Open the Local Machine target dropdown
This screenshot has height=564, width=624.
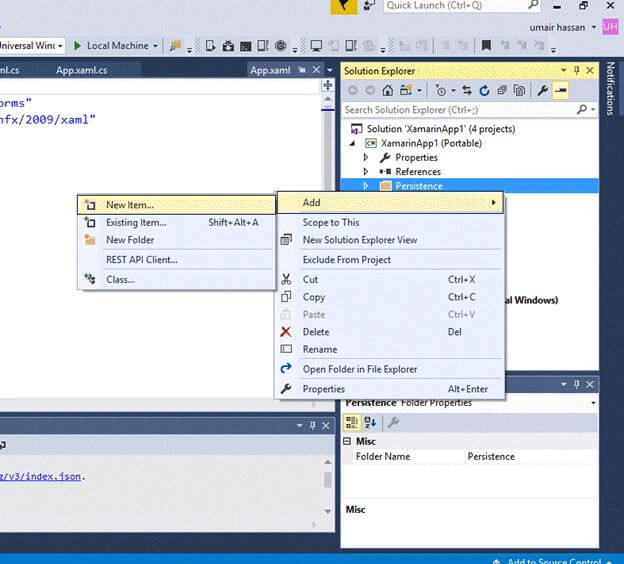click(157, 46)
